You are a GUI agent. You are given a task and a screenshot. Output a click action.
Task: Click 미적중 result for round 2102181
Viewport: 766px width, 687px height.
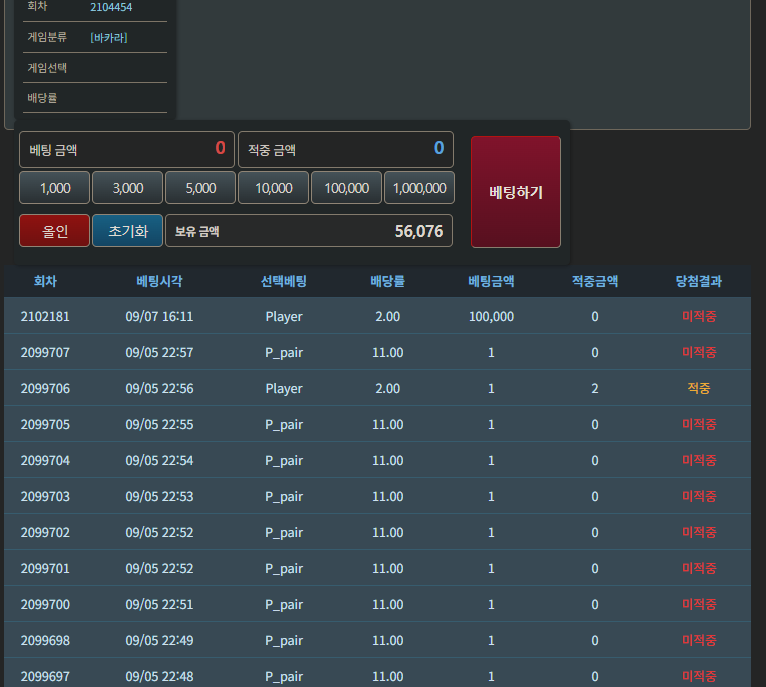point(699,317)
